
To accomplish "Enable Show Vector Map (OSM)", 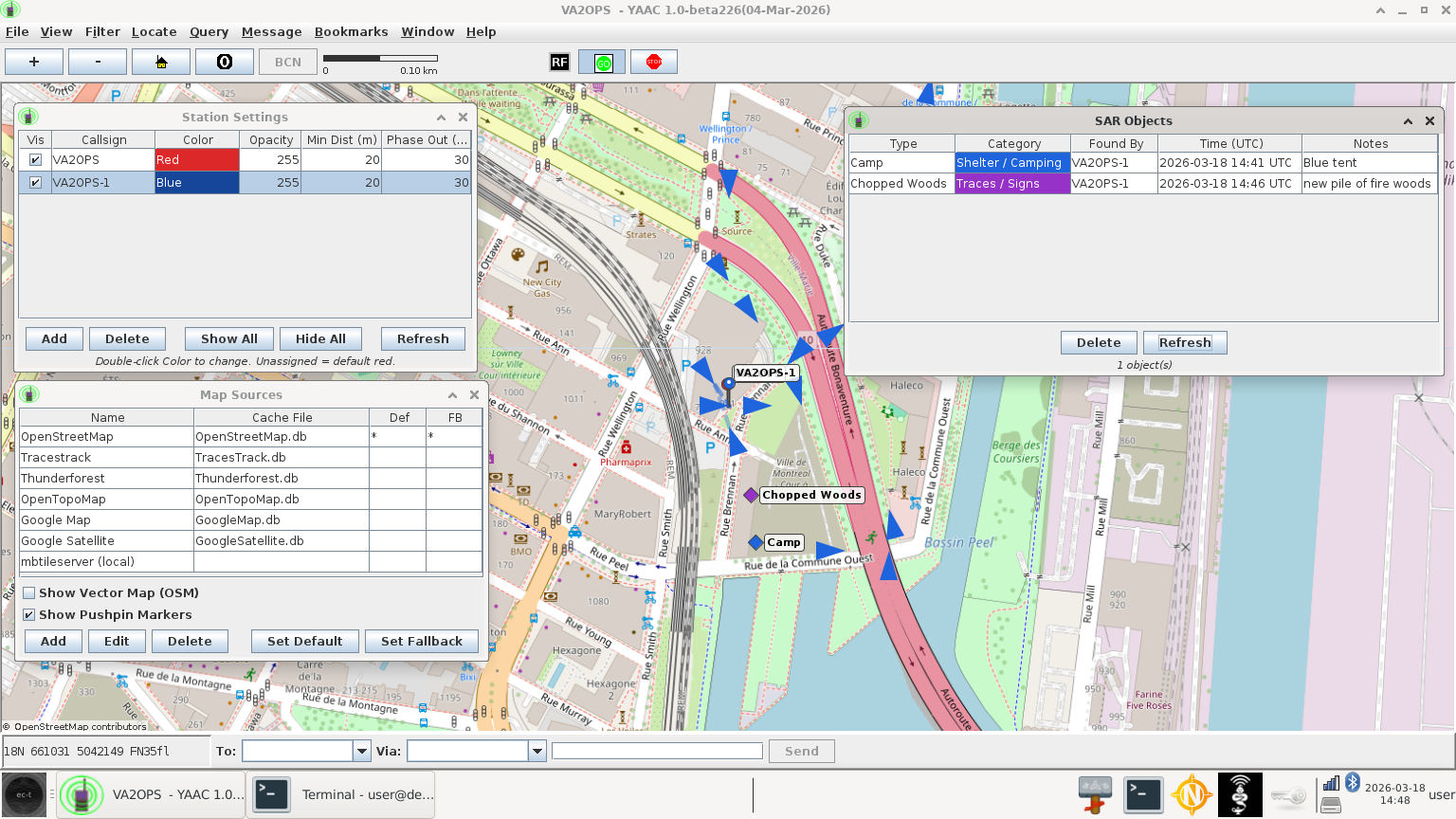I will pos(29,592).
